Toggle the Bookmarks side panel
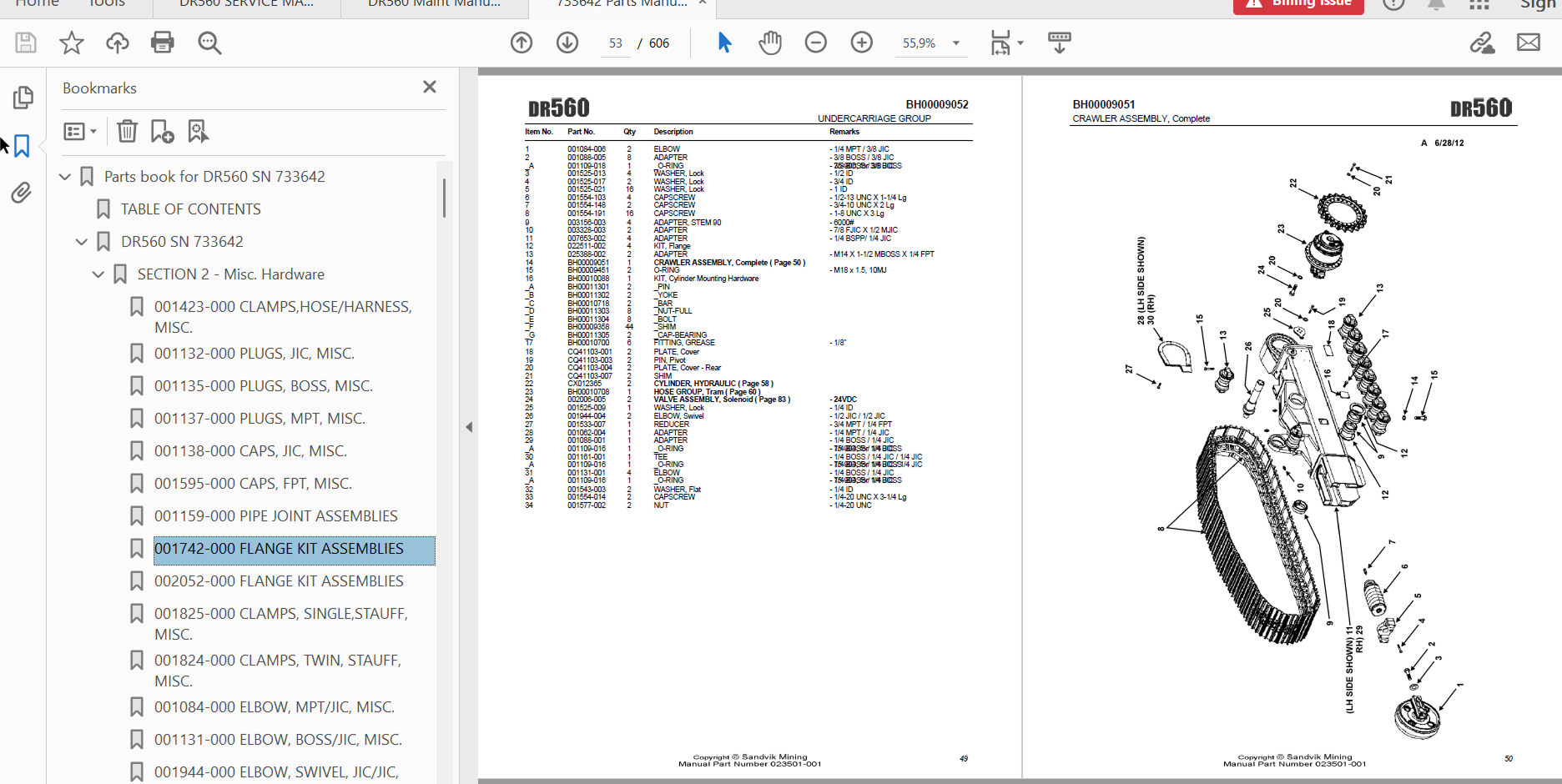 coord(23,146)
